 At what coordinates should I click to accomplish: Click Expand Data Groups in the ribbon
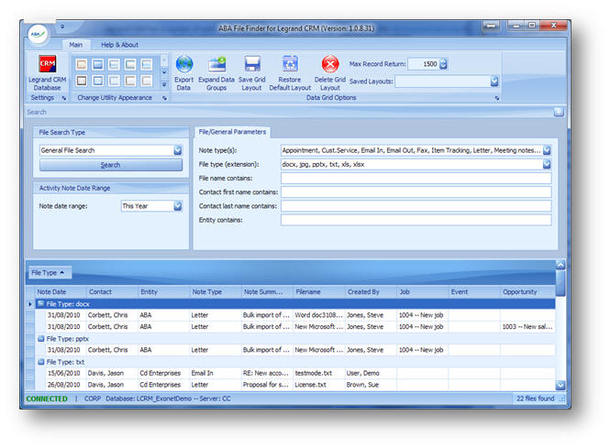click(x=216, y=73)
